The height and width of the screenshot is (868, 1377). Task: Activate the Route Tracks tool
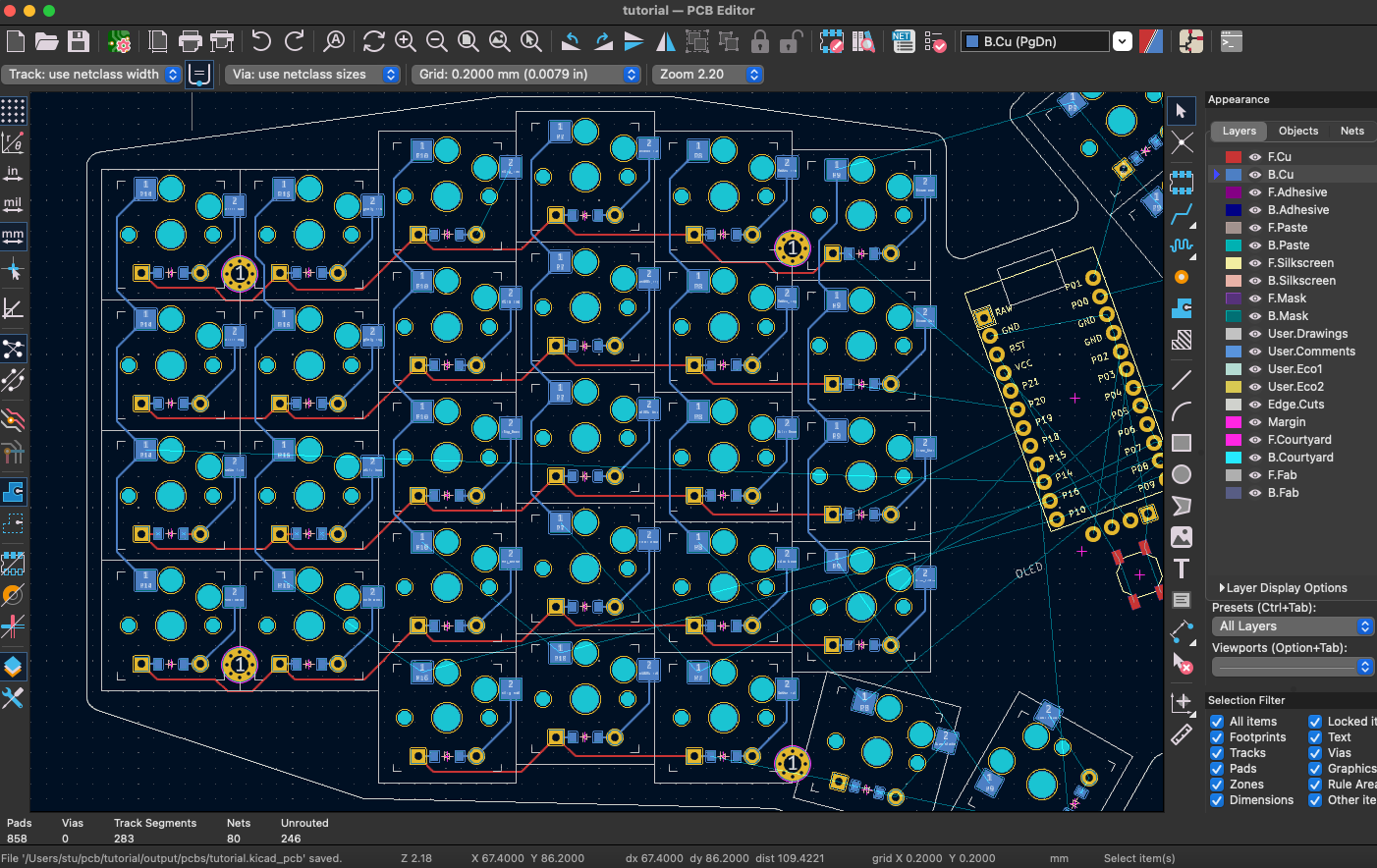[x=1182, y=213]
